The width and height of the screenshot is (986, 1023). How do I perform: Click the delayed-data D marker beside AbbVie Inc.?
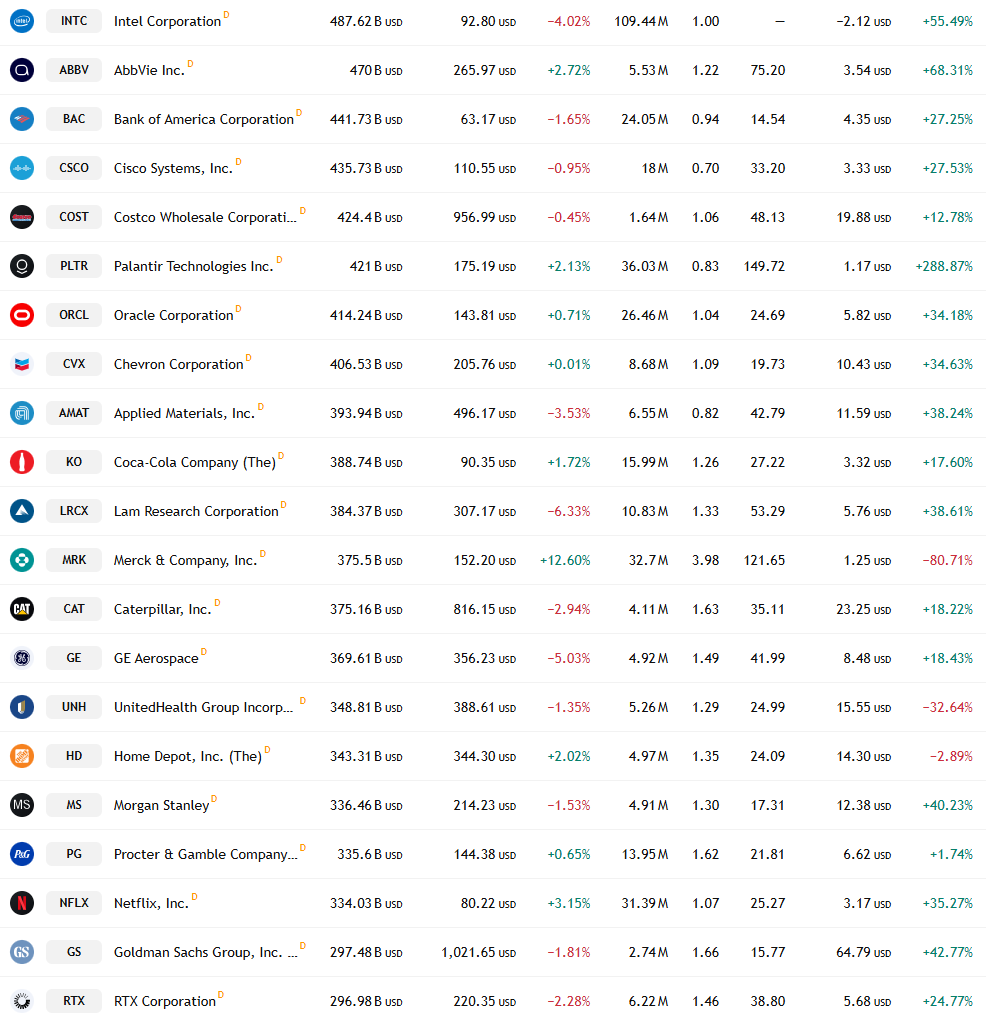pos(191,63)
